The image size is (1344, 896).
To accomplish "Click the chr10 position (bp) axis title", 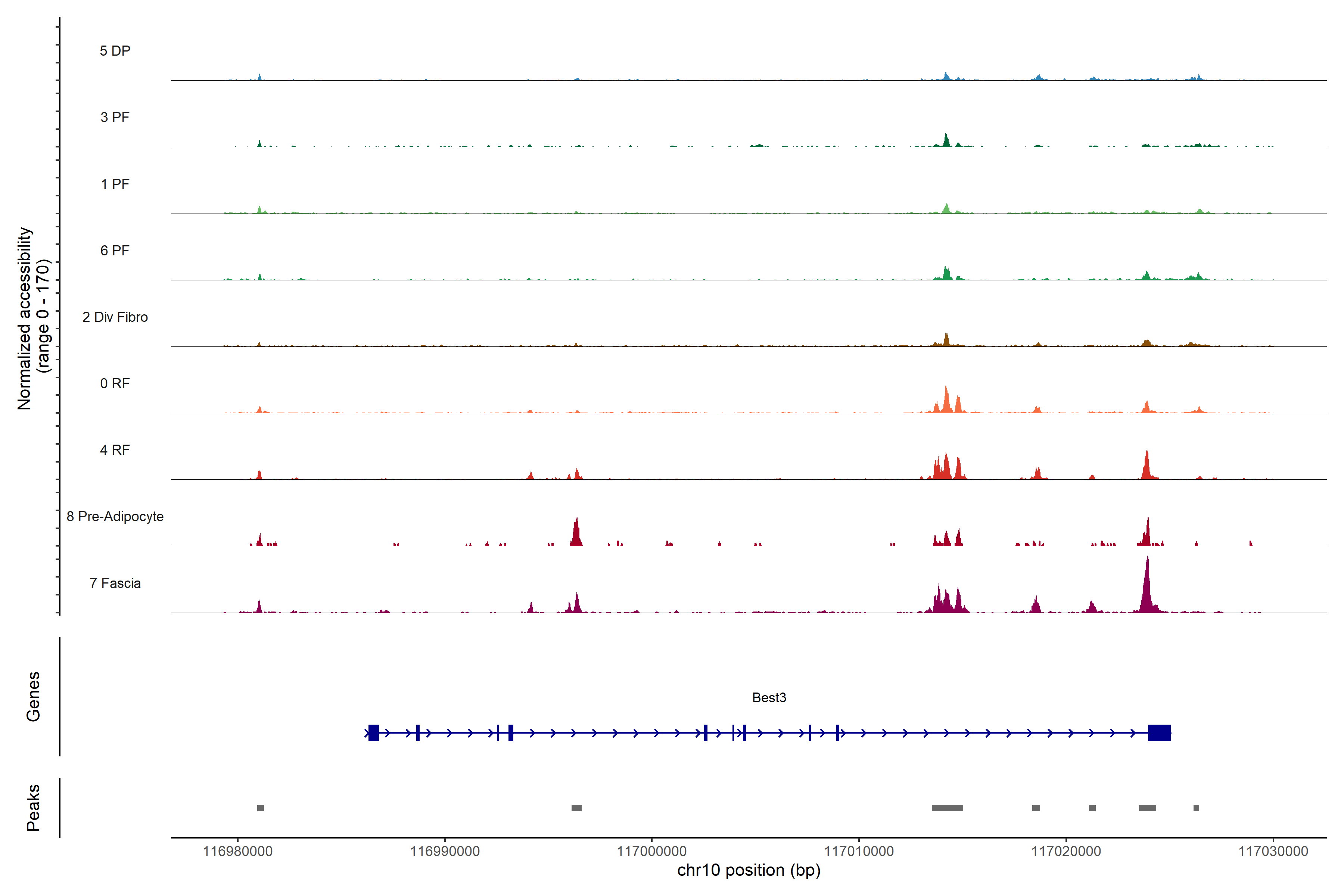I will click(749, 870).
